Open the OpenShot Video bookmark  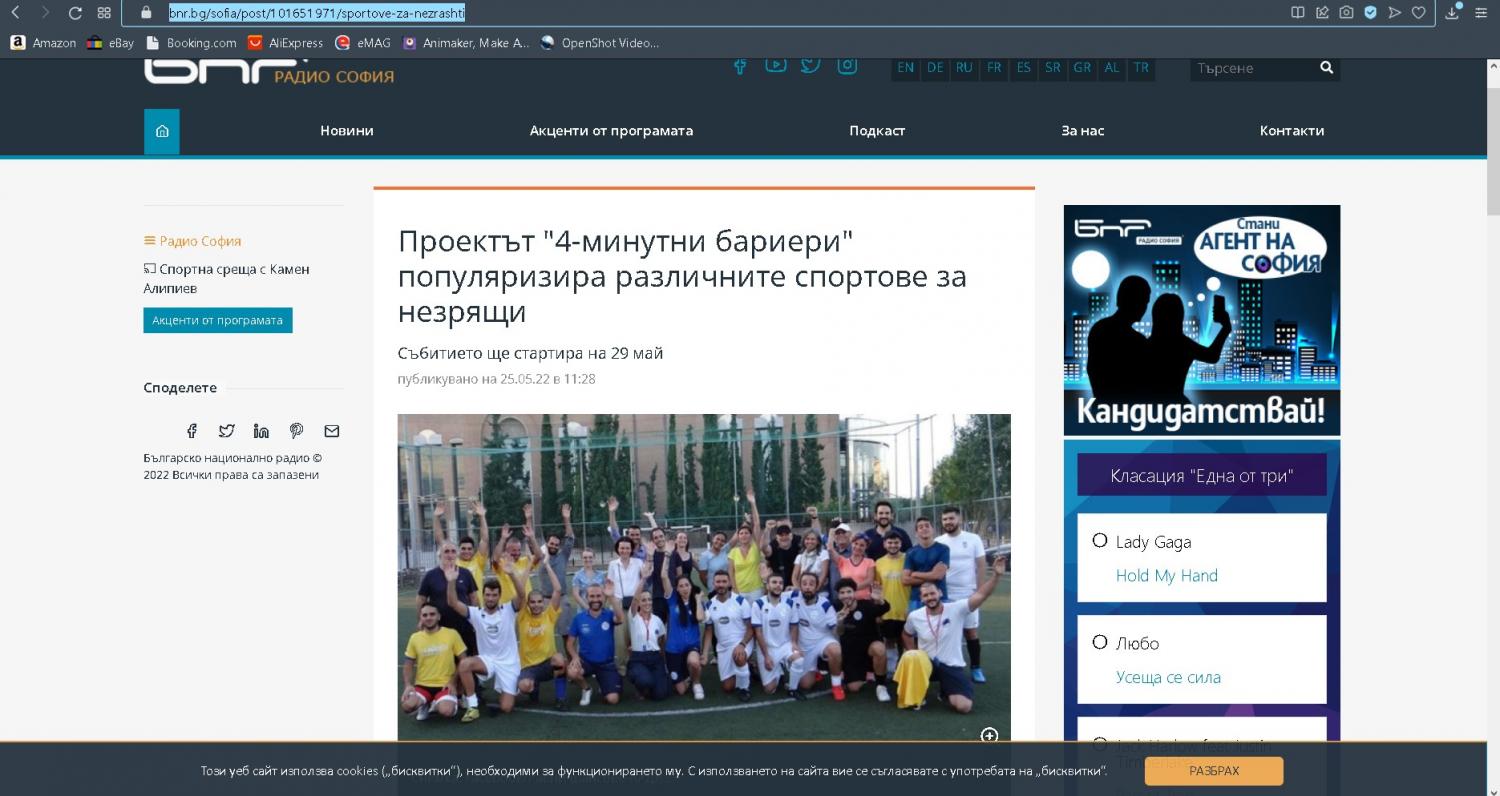[x=600, y=43]
